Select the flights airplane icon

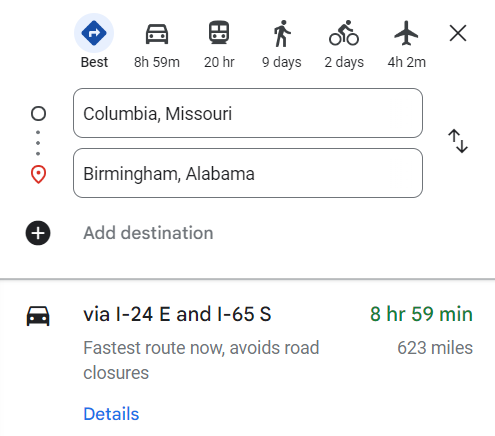(406, 33)
